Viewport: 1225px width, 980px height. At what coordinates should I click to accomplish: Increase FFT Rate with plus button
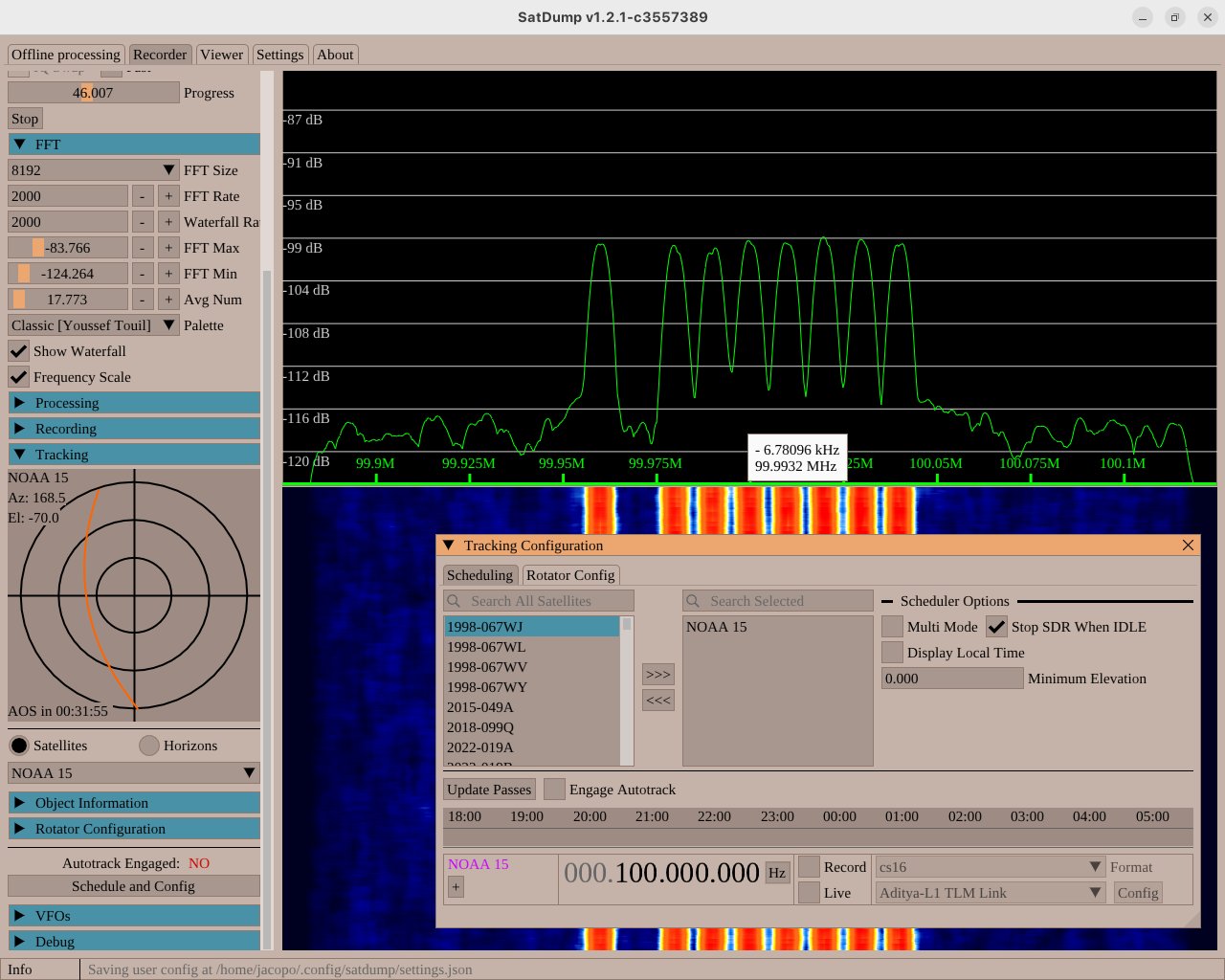168,196
